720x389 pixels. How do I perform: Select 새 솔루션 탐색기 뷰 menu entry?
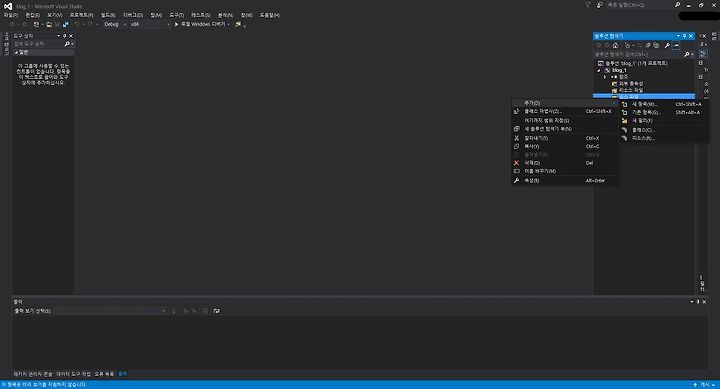(565, 129)
